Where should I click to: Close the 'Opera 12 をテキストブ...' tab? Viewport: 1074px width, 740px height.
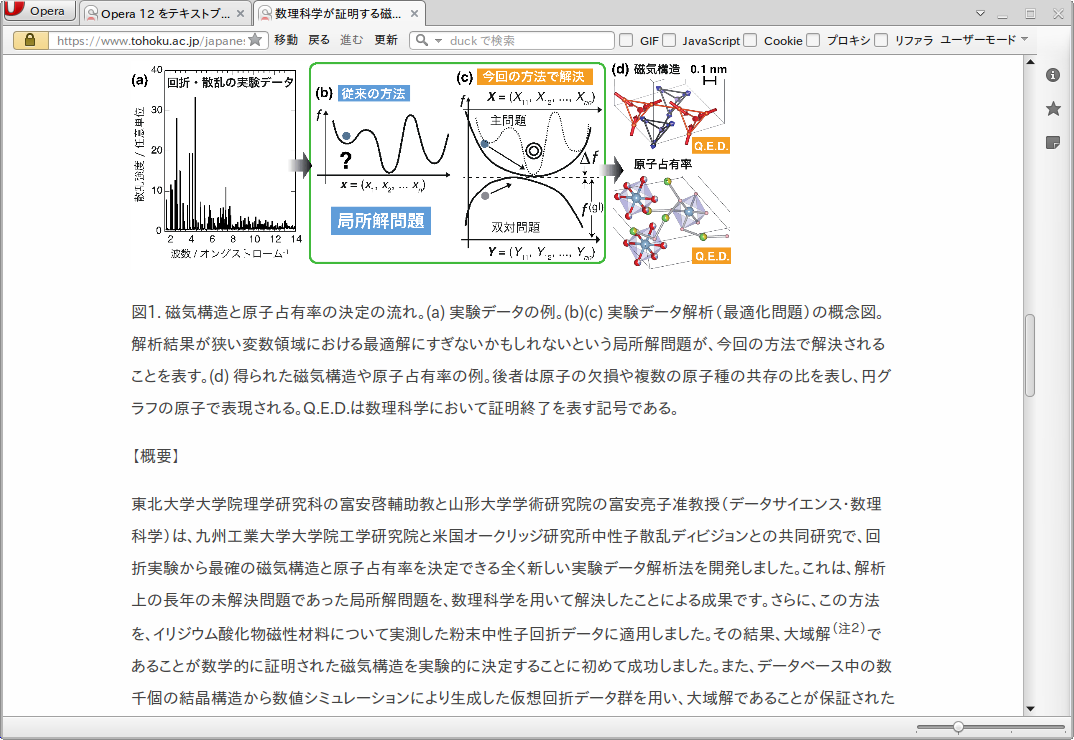tap(240, 14)
